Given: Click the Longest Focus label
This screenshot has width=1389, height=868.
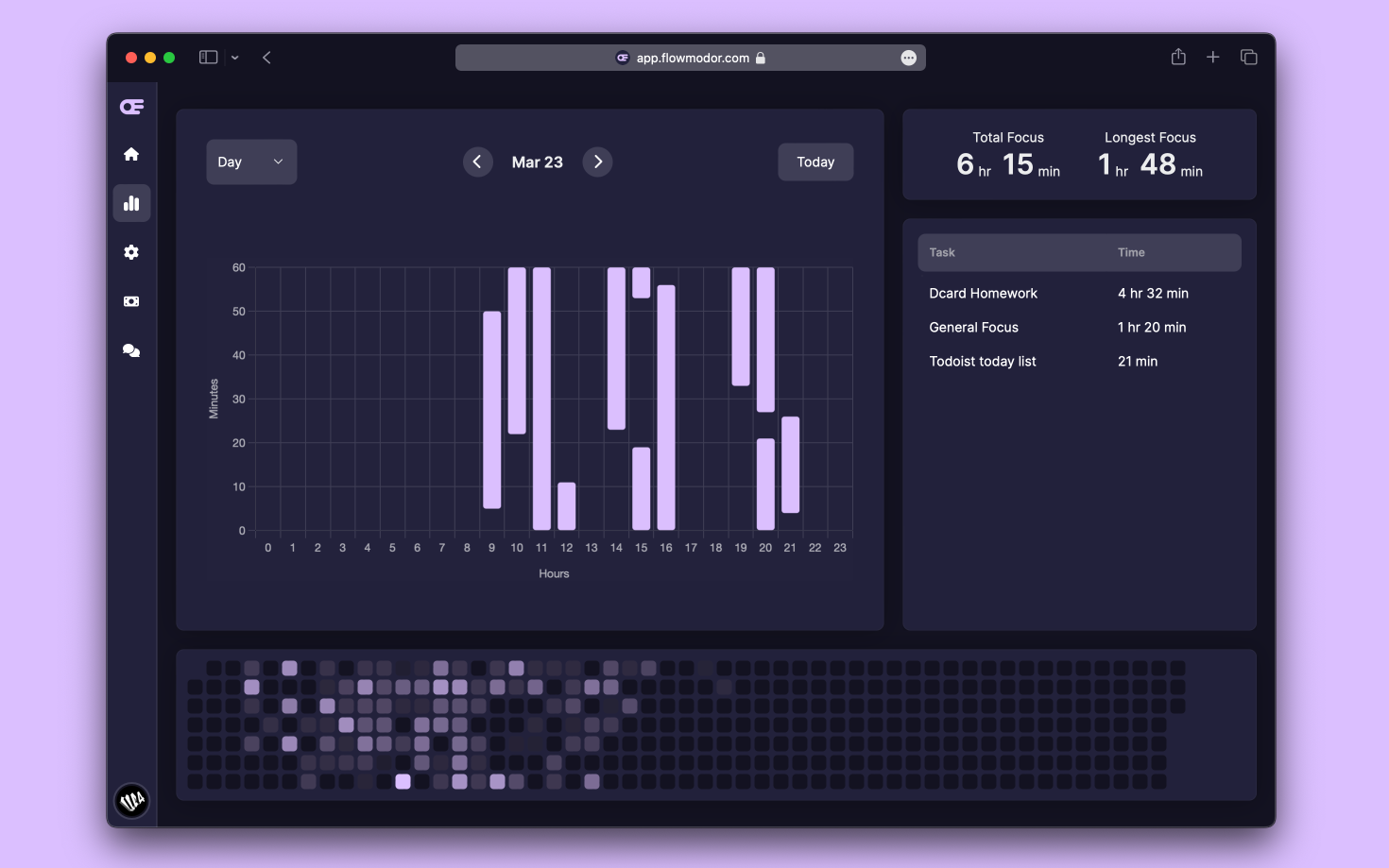Looking at the screenshot, I should click(x=1150, y=137).
